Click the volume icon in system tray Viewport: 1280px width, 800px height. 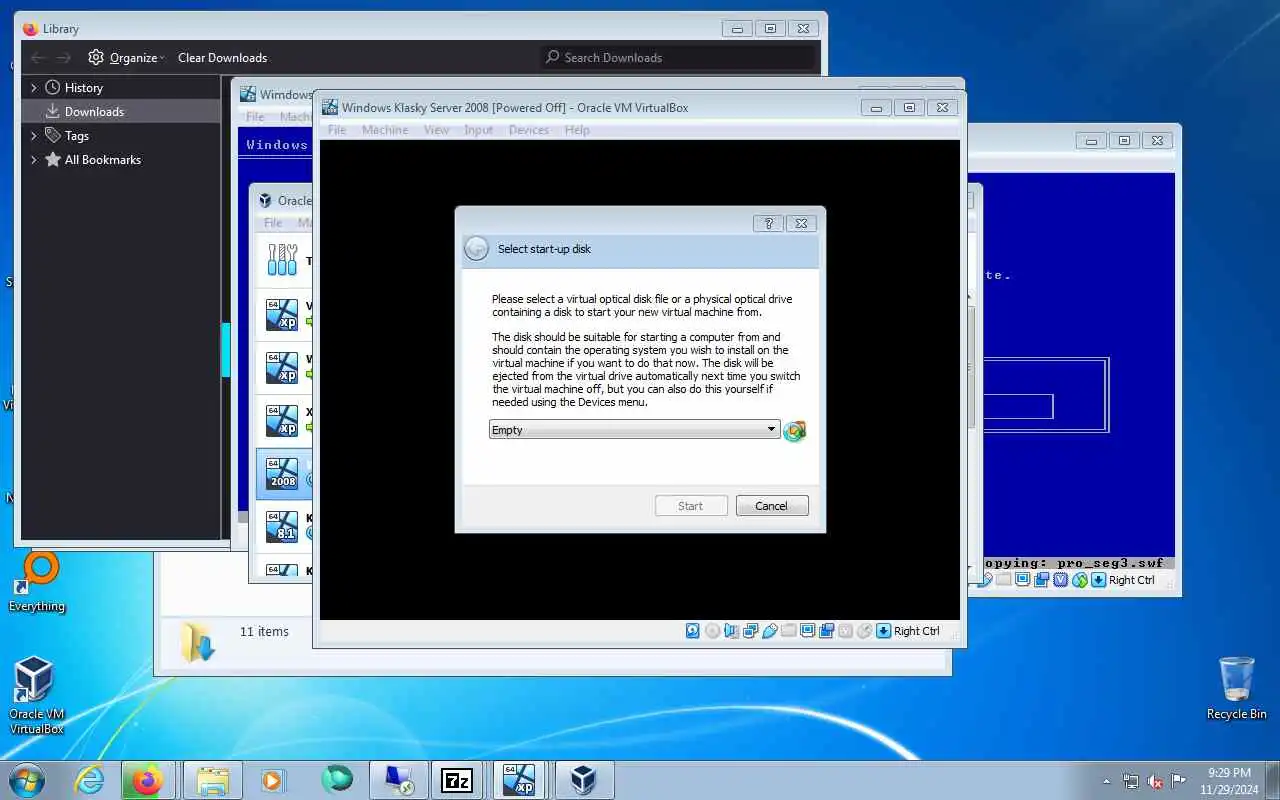1155,781
